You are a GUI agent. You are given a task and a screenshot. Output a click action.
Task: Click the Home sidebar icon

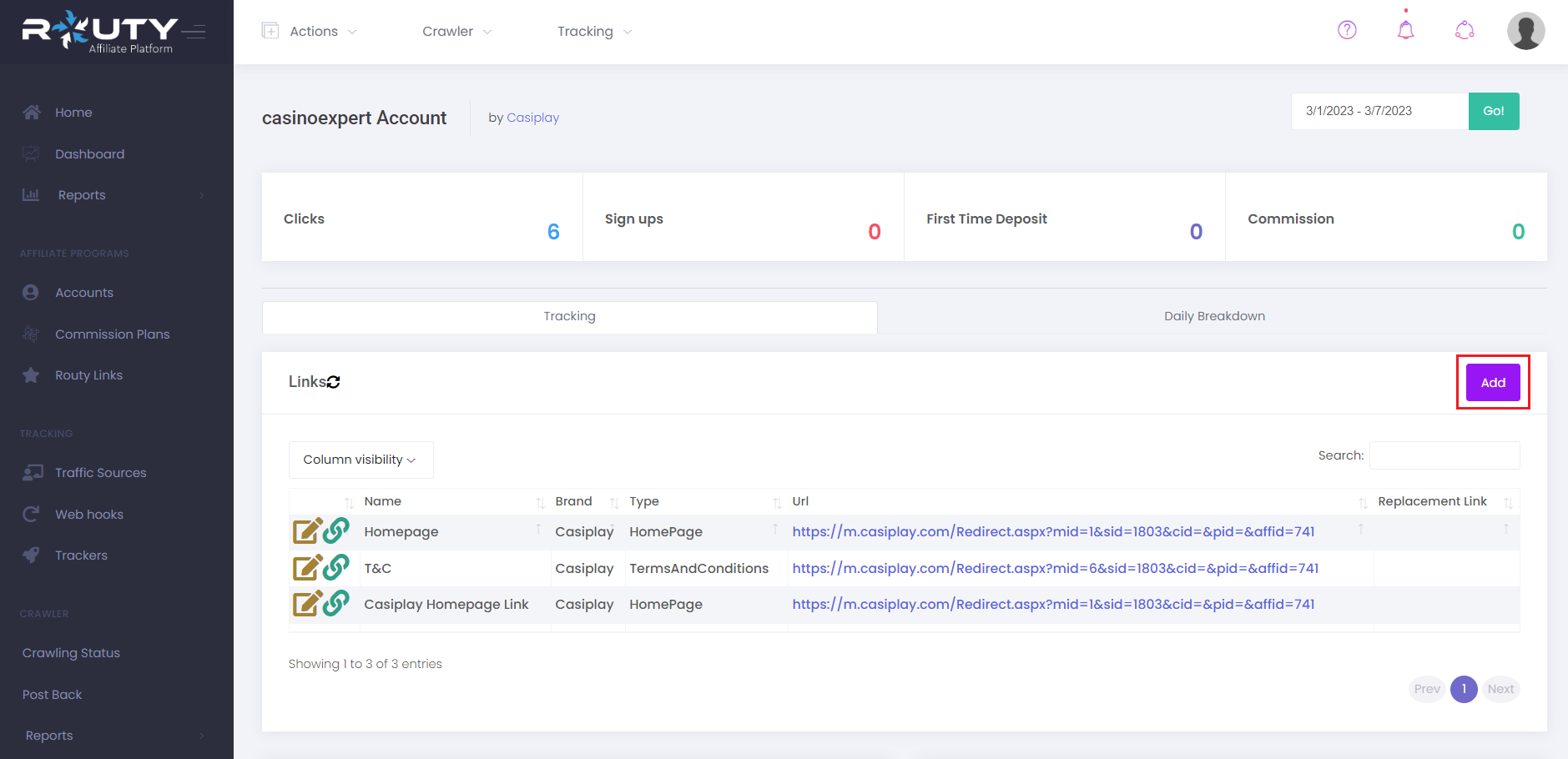32,112
